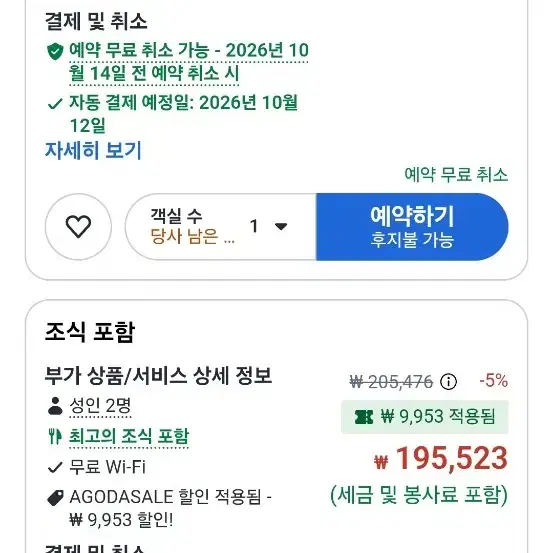Click checkmark beside 자동 결제 예정일

pyautogui.click(x=55, y=104)
